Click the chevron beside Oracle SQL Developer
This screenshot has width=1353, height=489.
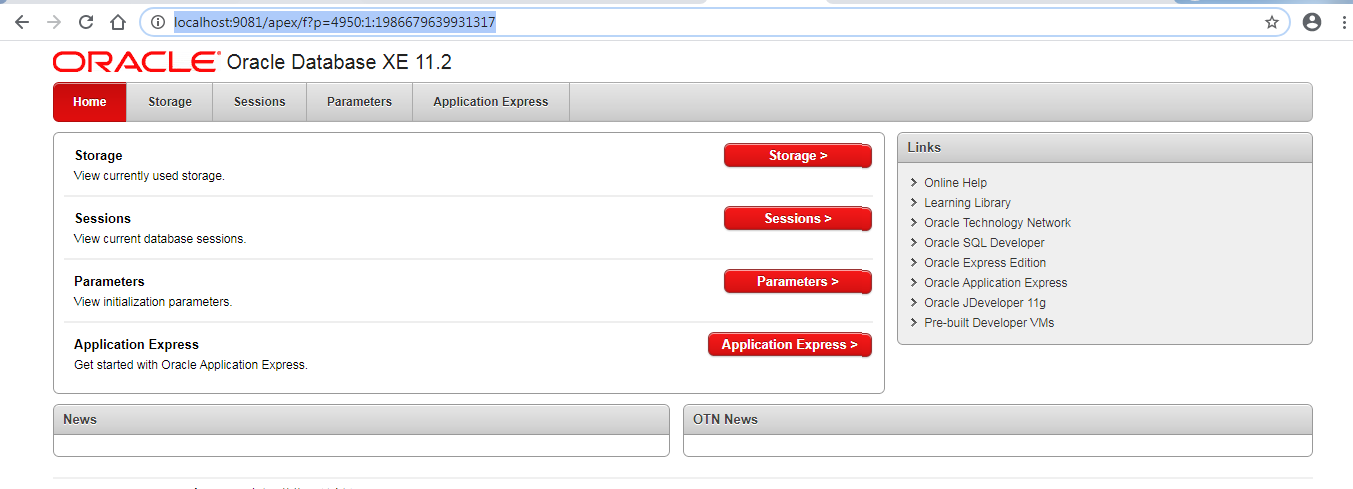click(x=914, y=243)
